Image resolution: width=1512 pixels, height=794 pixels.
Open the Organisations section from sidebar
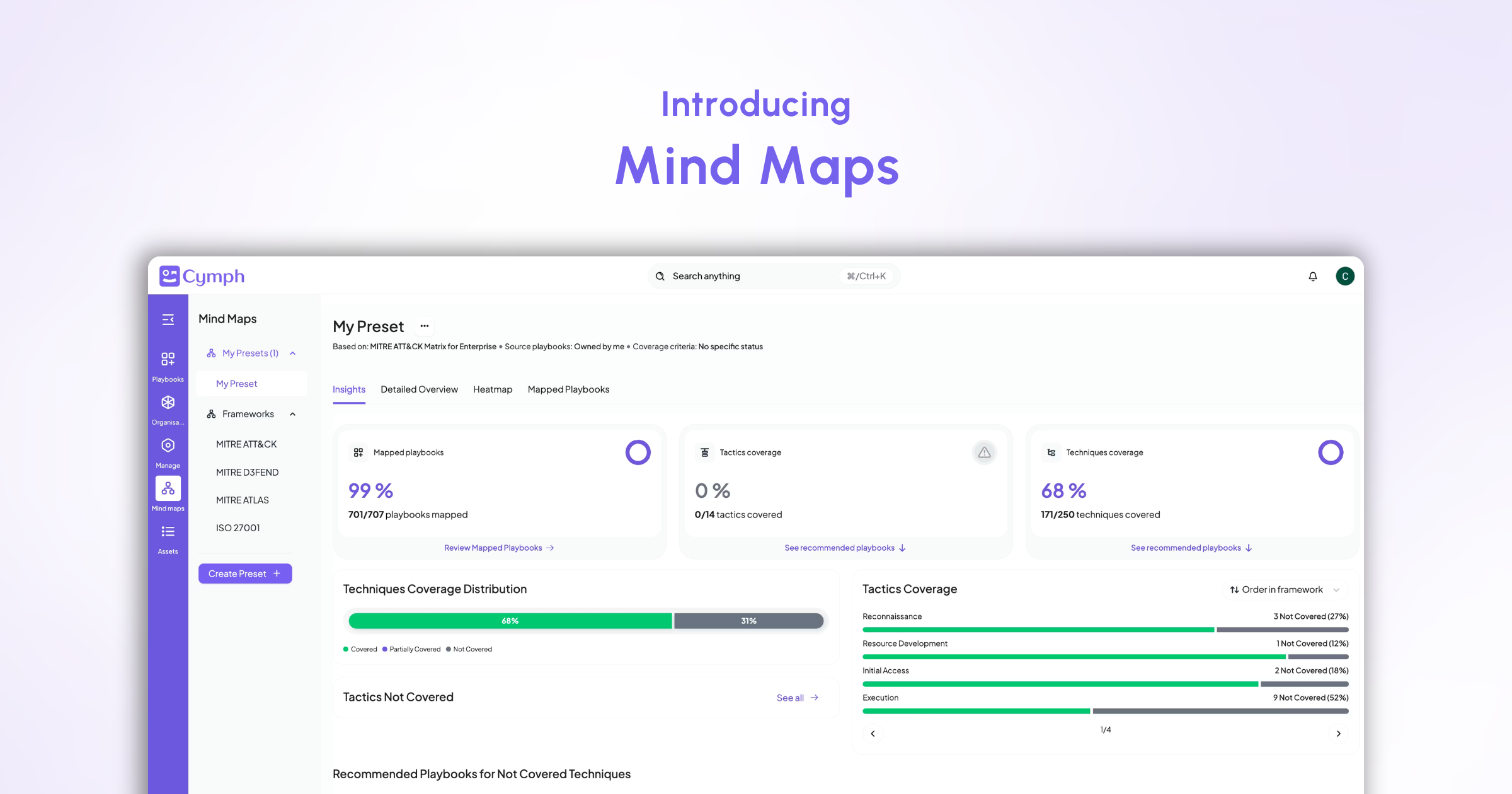[x=168, y=402]
